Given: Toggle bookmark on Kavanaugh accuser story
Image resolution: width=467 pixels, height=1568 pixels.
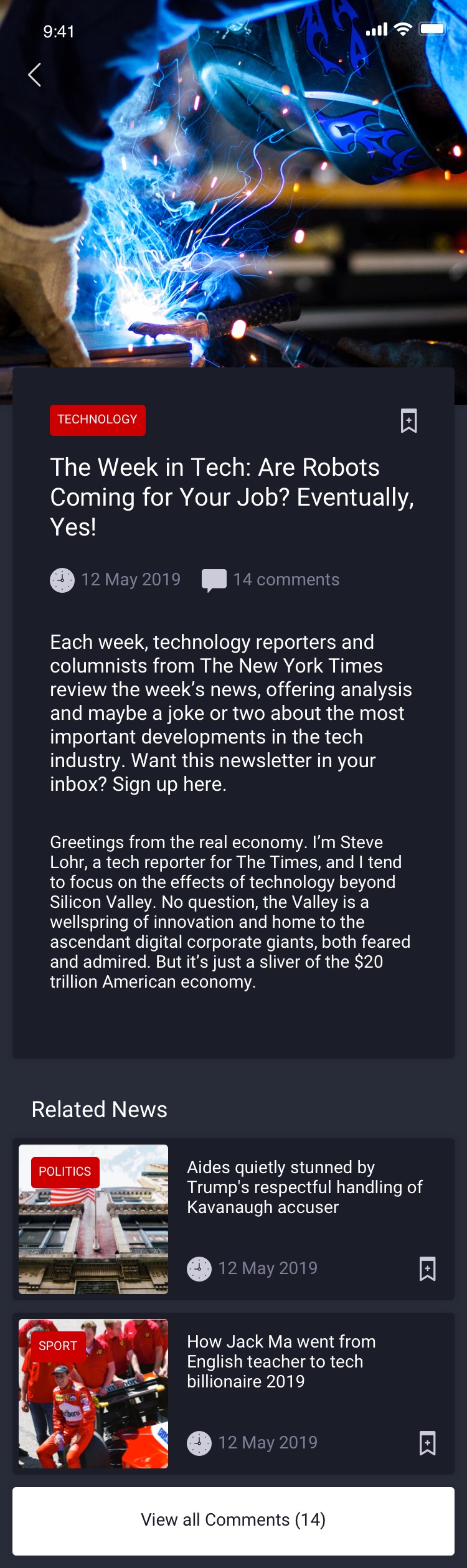Looking at the screenshot, I should (x=427, y=1268).
